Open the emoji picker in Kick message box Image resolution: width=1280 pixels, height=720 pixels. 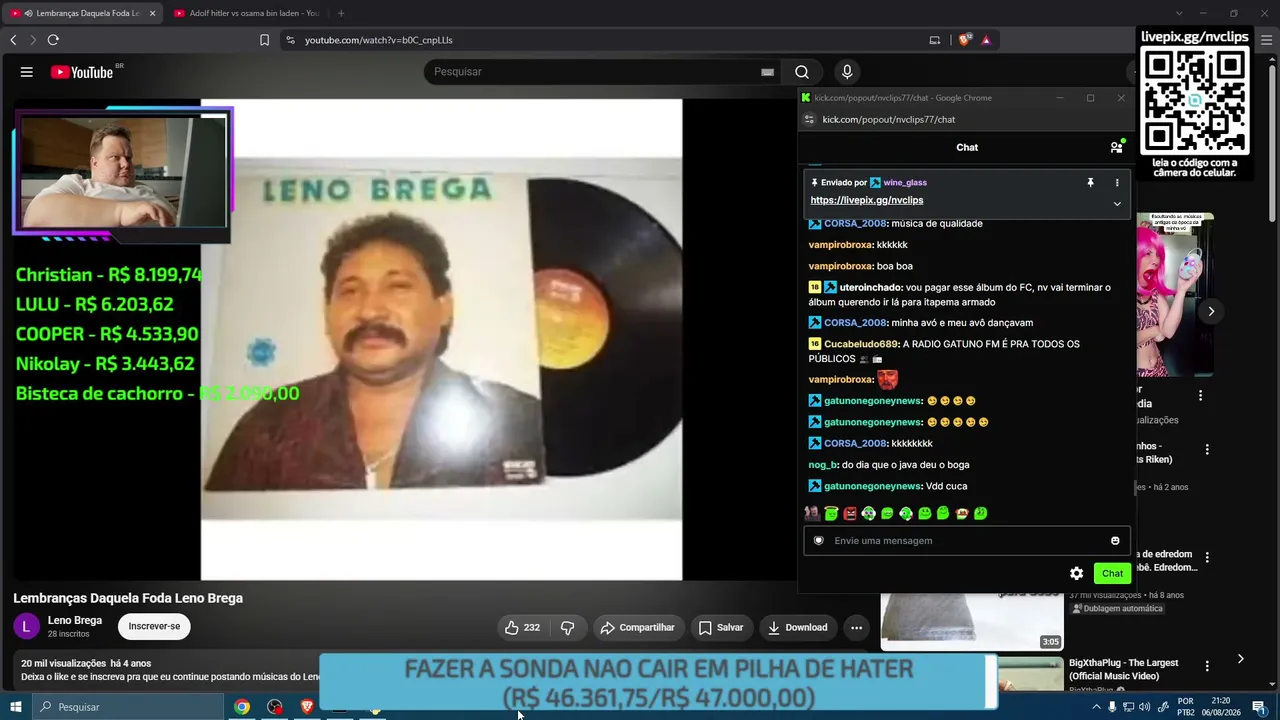pyautogui.click(x=1115, y=541)
